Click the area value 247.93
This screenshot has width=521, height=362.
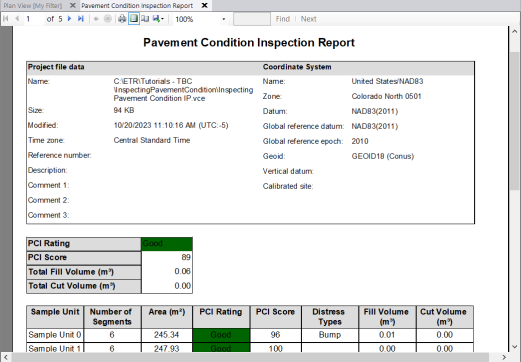point(166,348)
